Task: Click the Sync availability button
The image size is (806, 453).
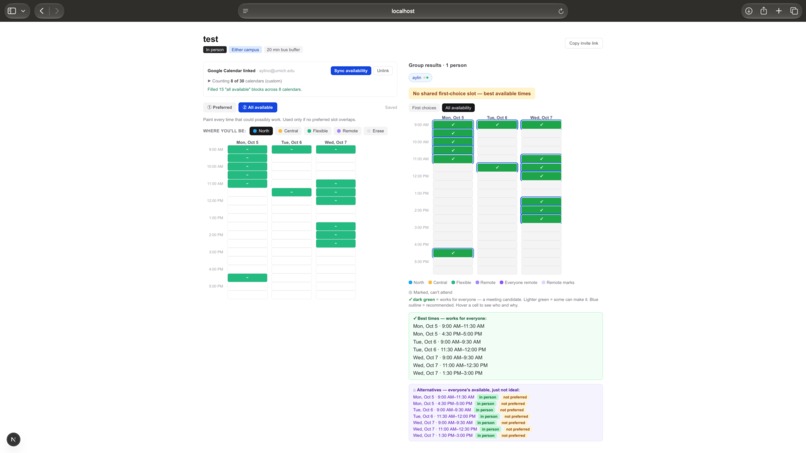Action: pyautogui.click(x=351, y=70)
